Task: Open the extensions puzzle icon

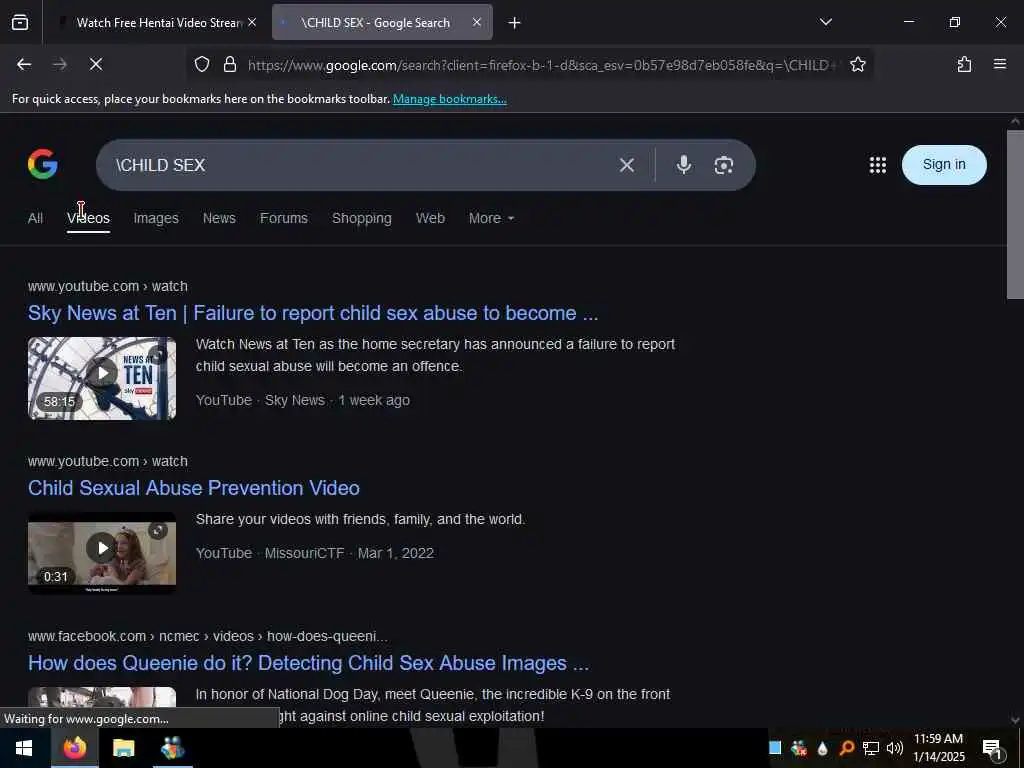Action: 964,64
